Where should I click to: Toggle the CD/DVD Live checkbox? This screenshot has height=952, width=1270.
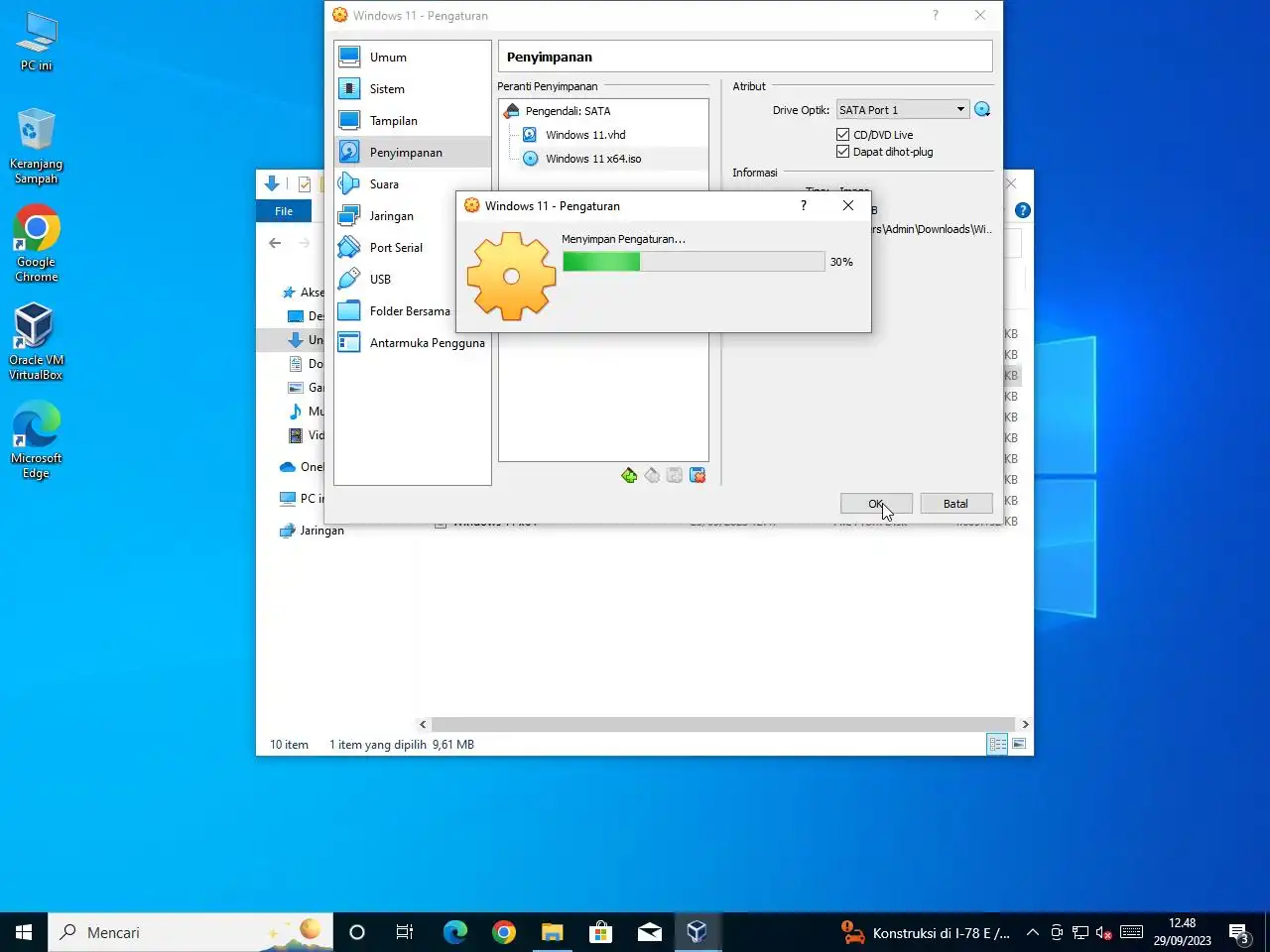point(843,135)
